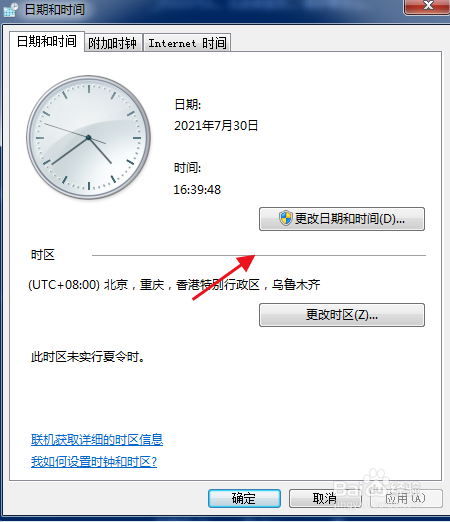Click the 时区 section label
Screen dimensions: 450x522
click(x=43, y=255)
